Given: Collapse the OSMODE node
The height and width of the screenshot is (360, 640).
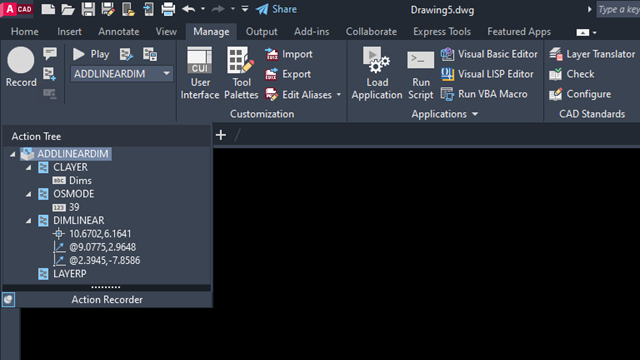Looking at the screenshot, I should (x=29, y=194).
